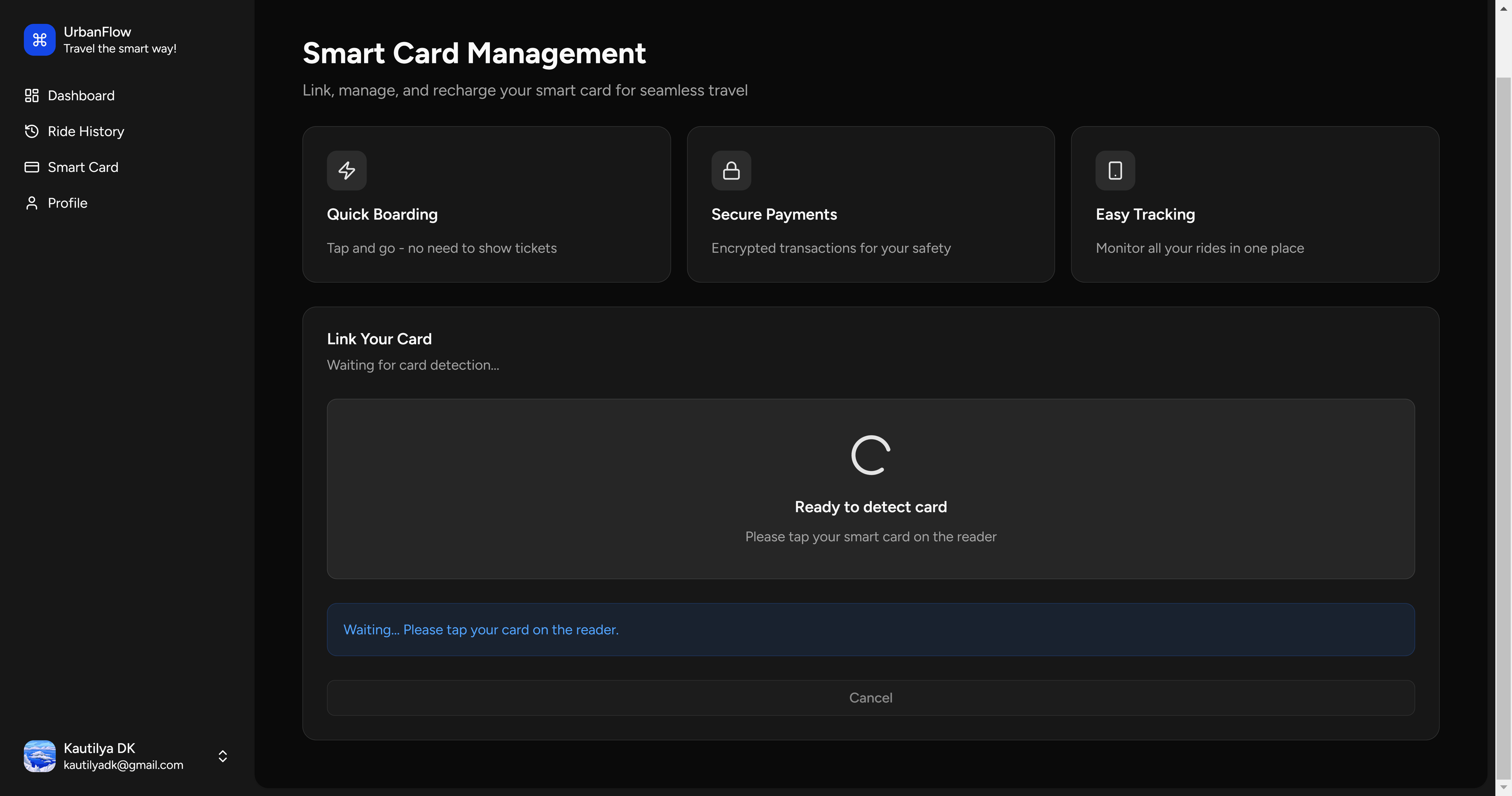1512x796 pixels.
Task: Click the Ride History clock icon
Action: (31, 131)
